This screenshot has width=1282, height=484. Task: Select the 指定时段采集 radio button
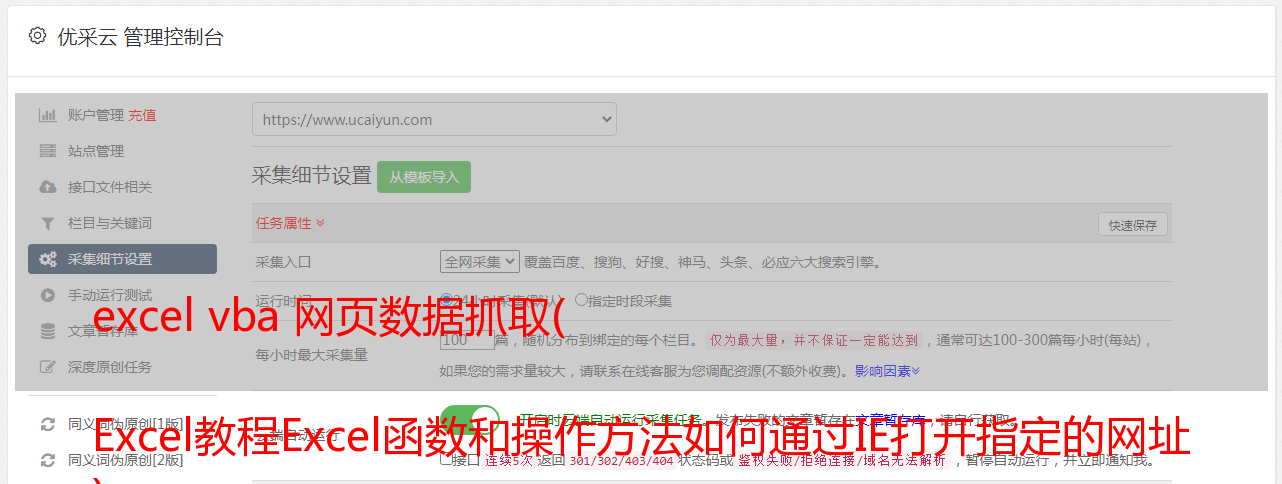coord(581,299)
